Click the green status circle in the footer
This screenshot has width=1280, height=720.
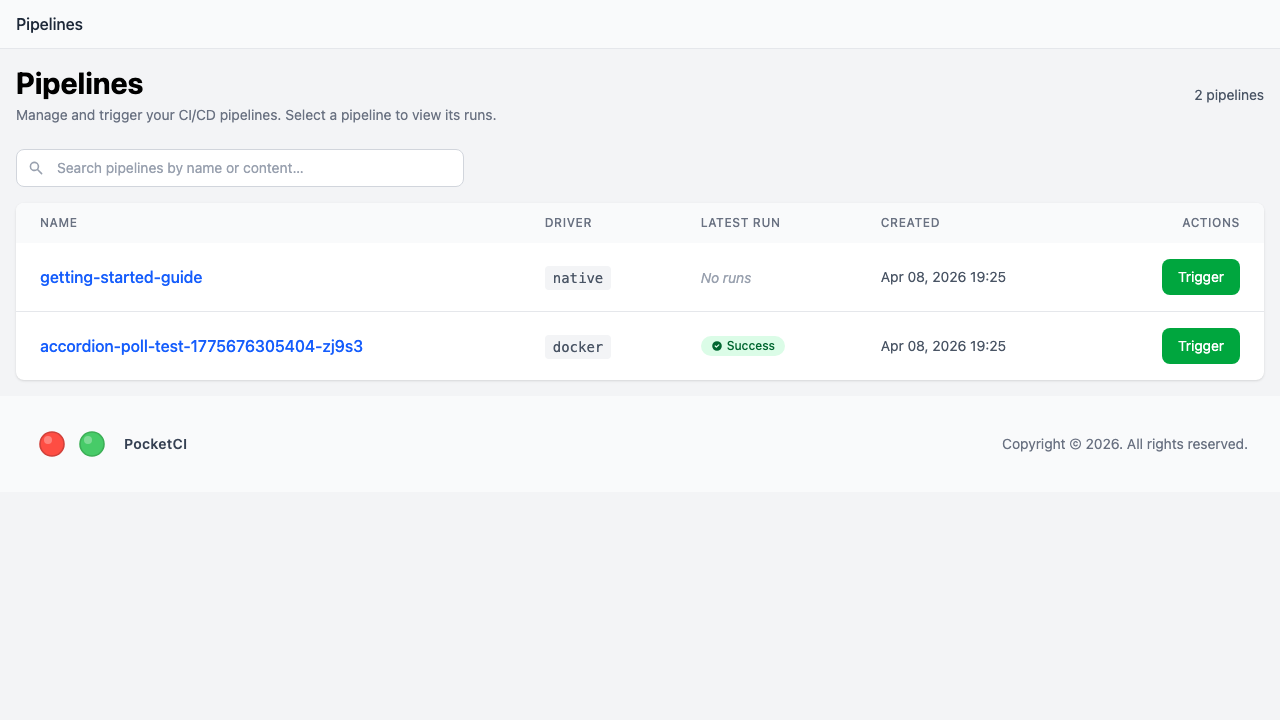click(91, 443)
